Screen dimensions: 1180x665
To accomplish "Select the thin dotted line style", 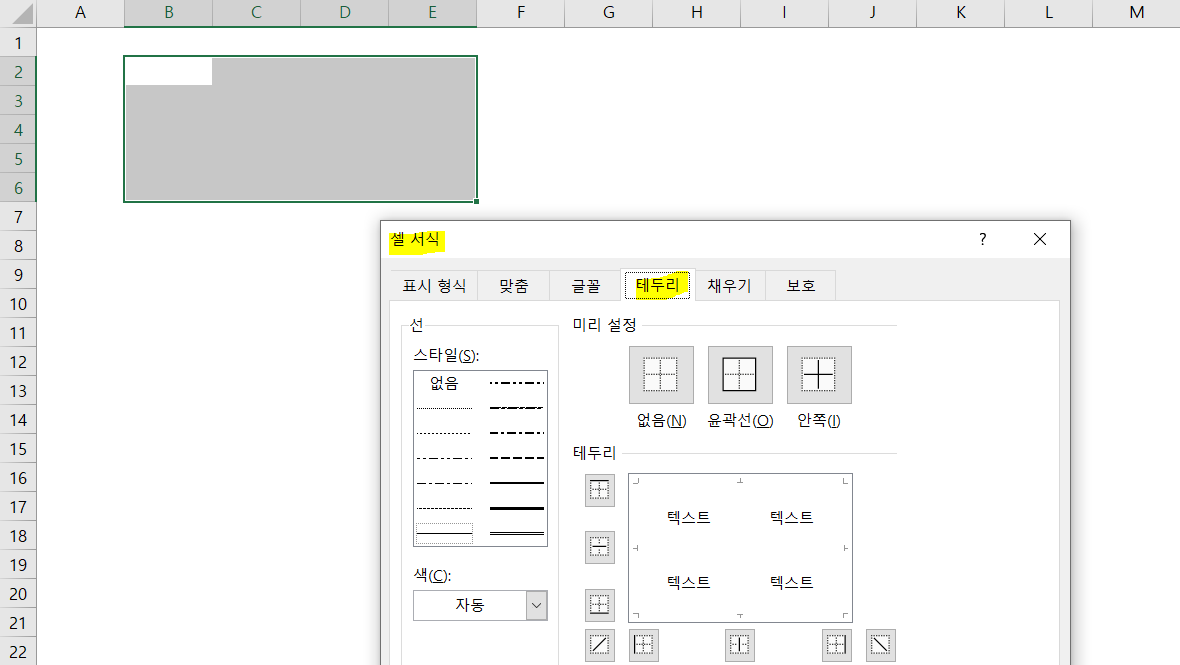I will [x=444, y=433].
